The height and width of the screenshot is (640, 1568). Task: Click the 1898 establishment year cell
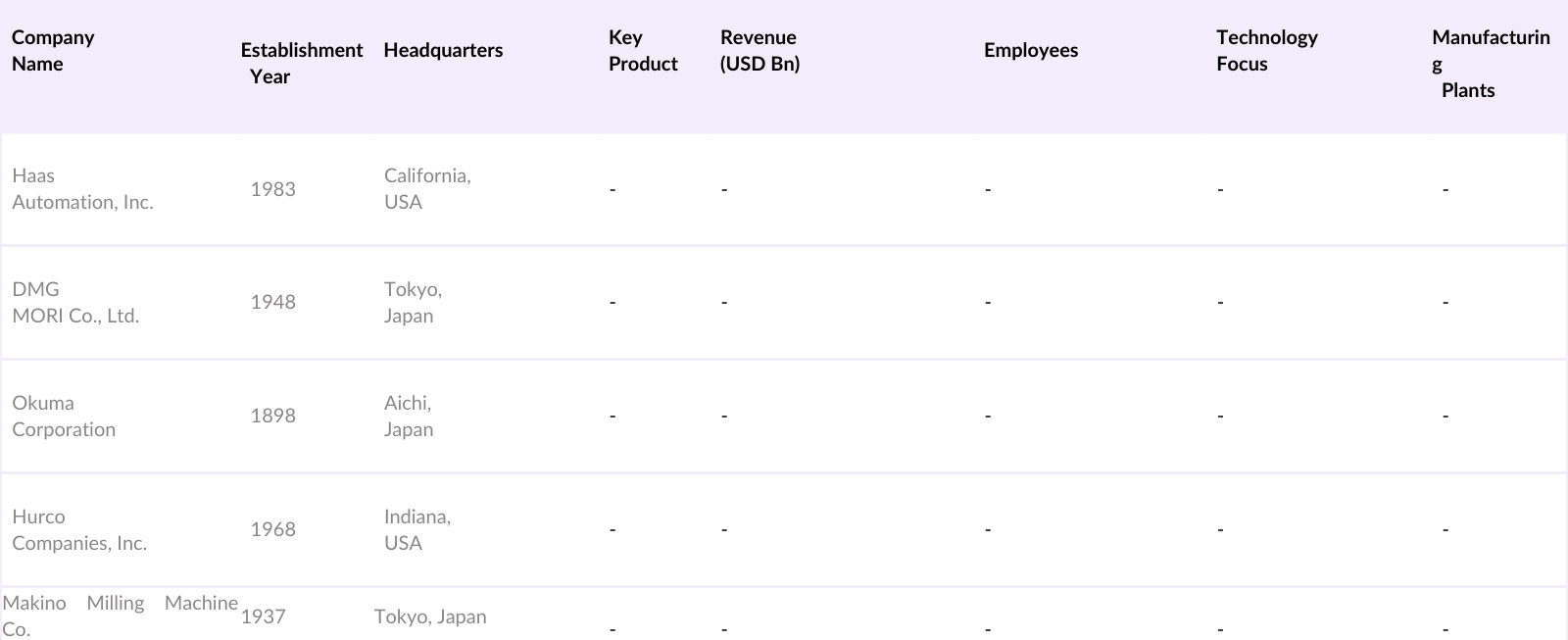point(272,417)
